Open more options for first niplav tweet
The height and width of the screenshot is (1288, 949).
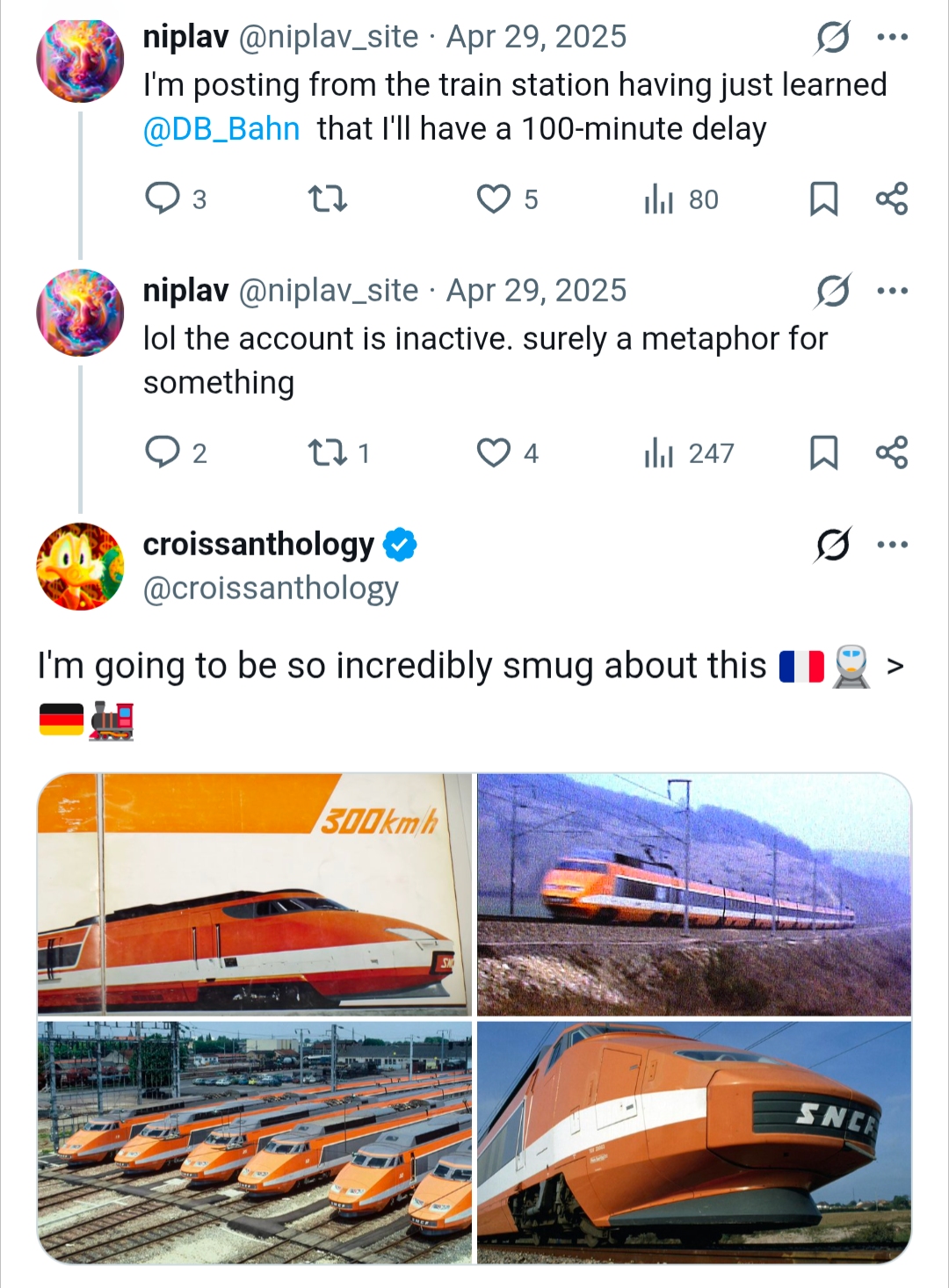click(893, 37)
